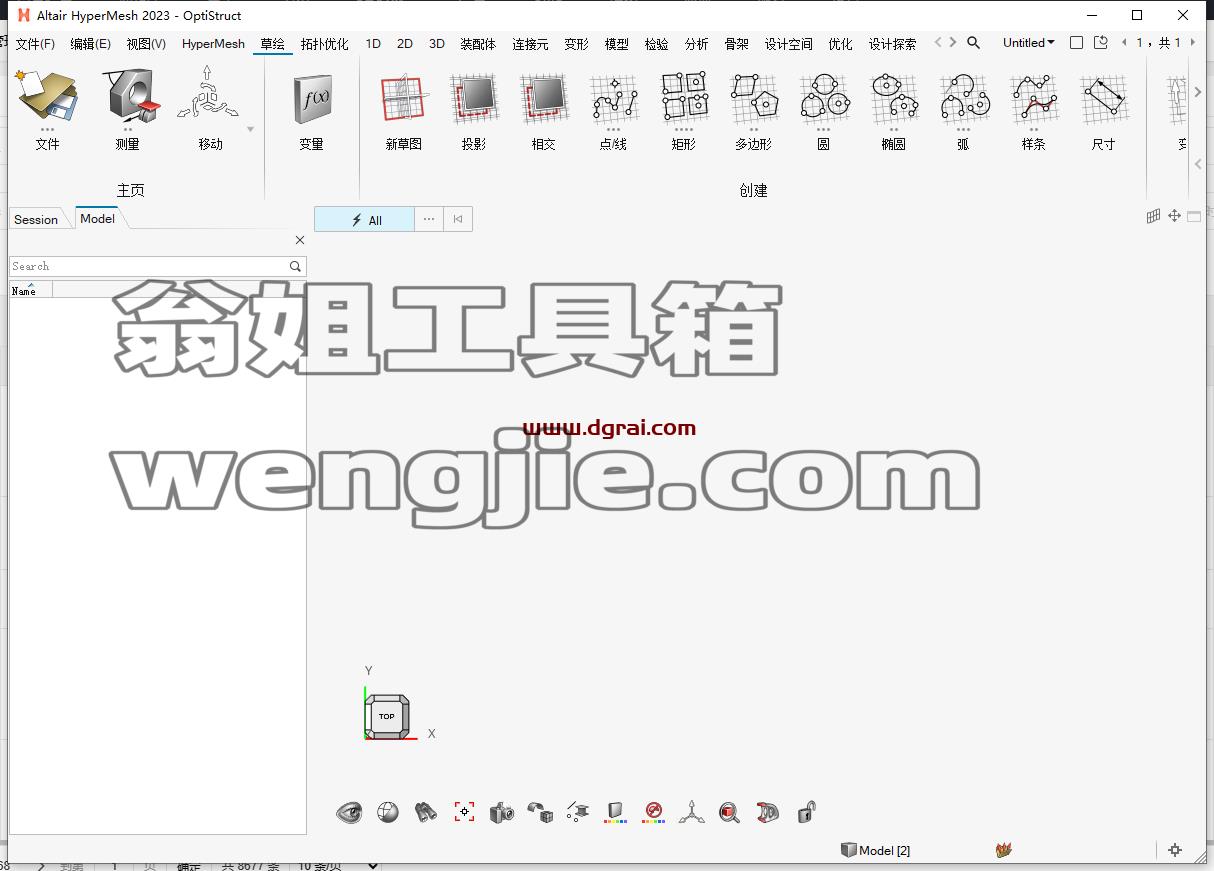Select the 相交 (Intersect) sketch tool
This screenshot has height=871, width=1214.
click(x=544, y=99)
